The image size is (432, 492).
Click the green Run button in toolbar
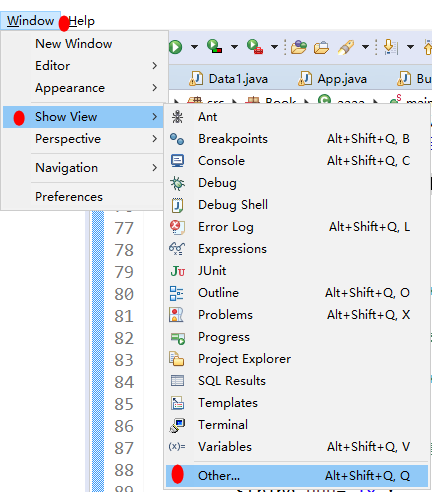(x=176, y=47)
